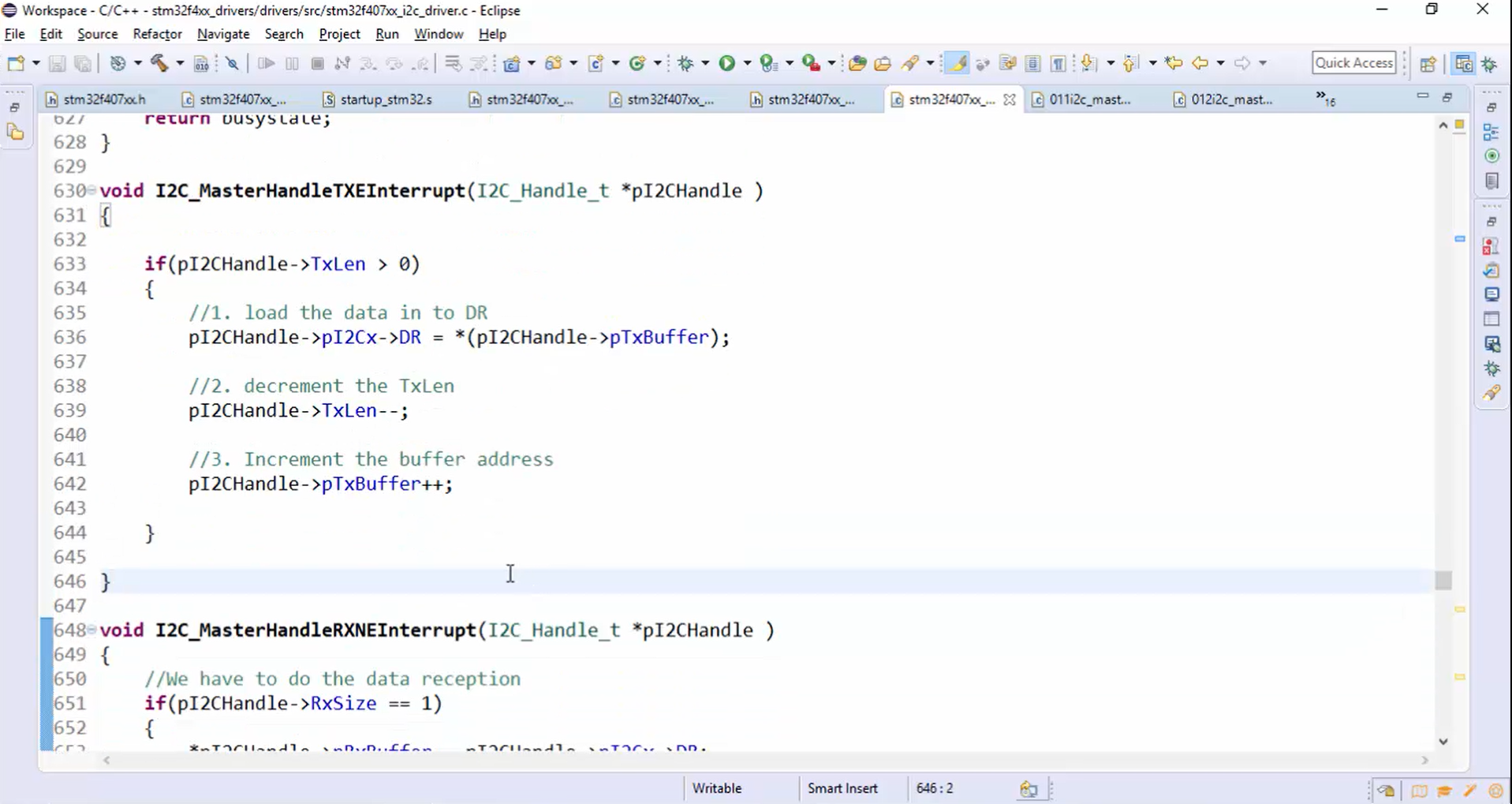Viewport: 1512px width, 804px height.
Task: Open the Debug launch dropdown arrow
Action: click(x=705, y=63)
